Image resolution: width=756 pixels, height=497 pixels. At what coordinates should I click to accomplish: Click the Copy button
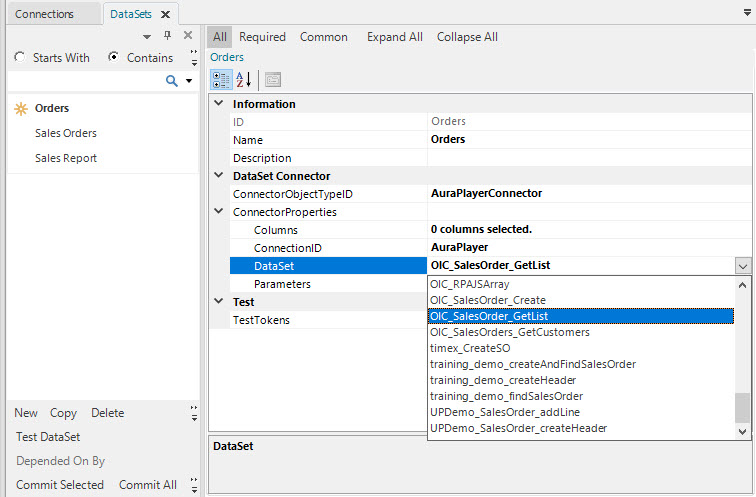point(63,413)
